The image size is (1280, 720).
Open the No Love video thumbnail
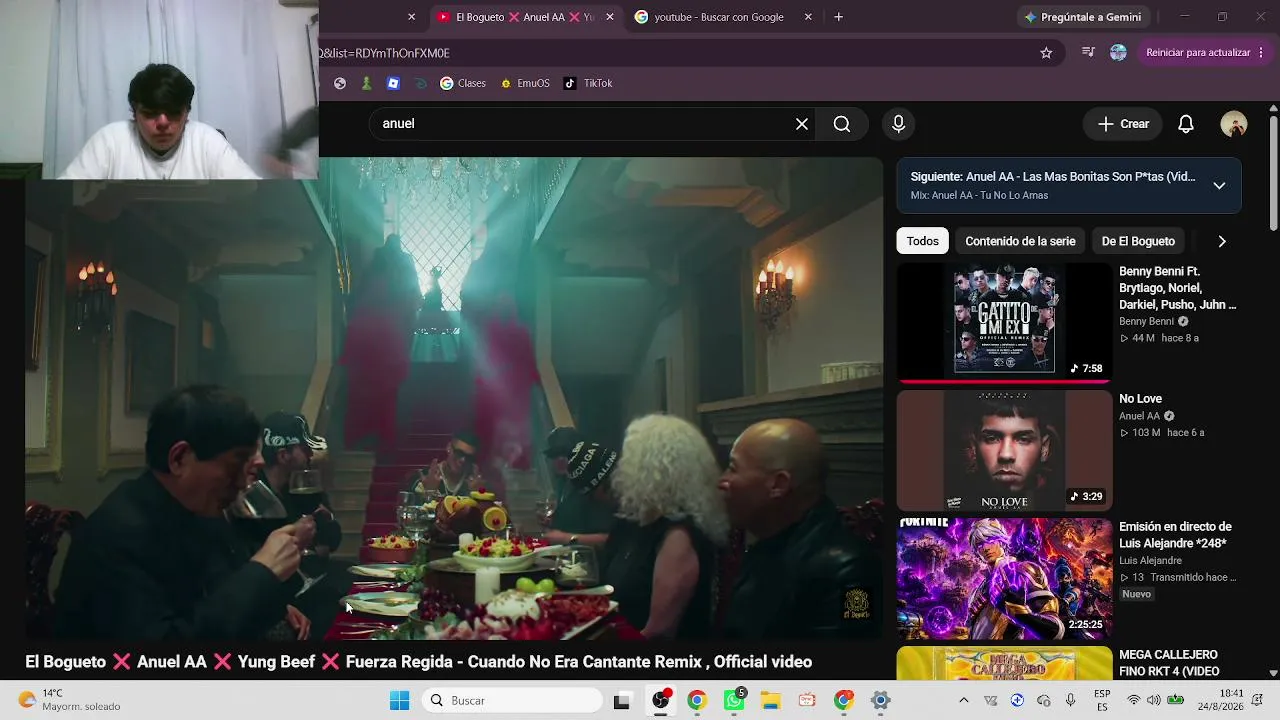[x=1004, y=450]
